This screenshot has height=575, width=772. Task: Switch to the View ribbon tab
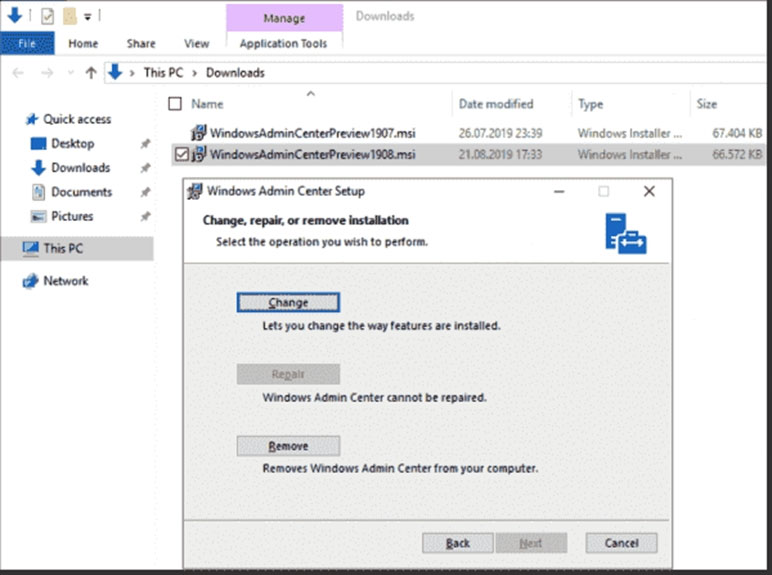[196, 43]
